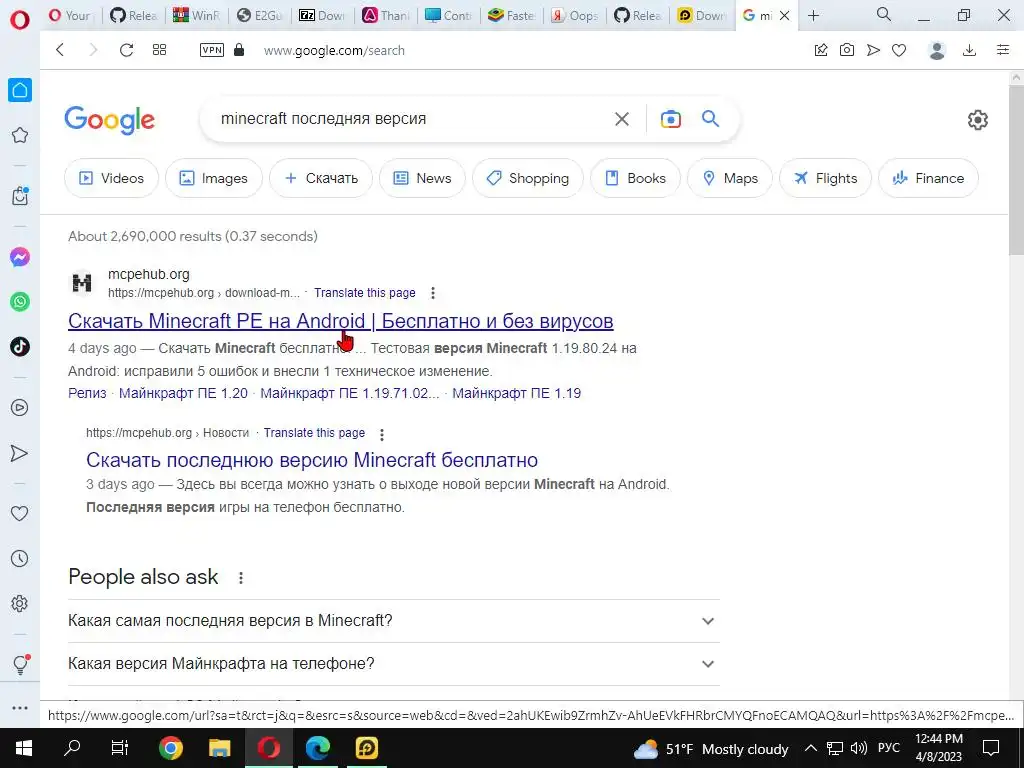Open My Flow arrow icon in sidebar

point(20,453)
